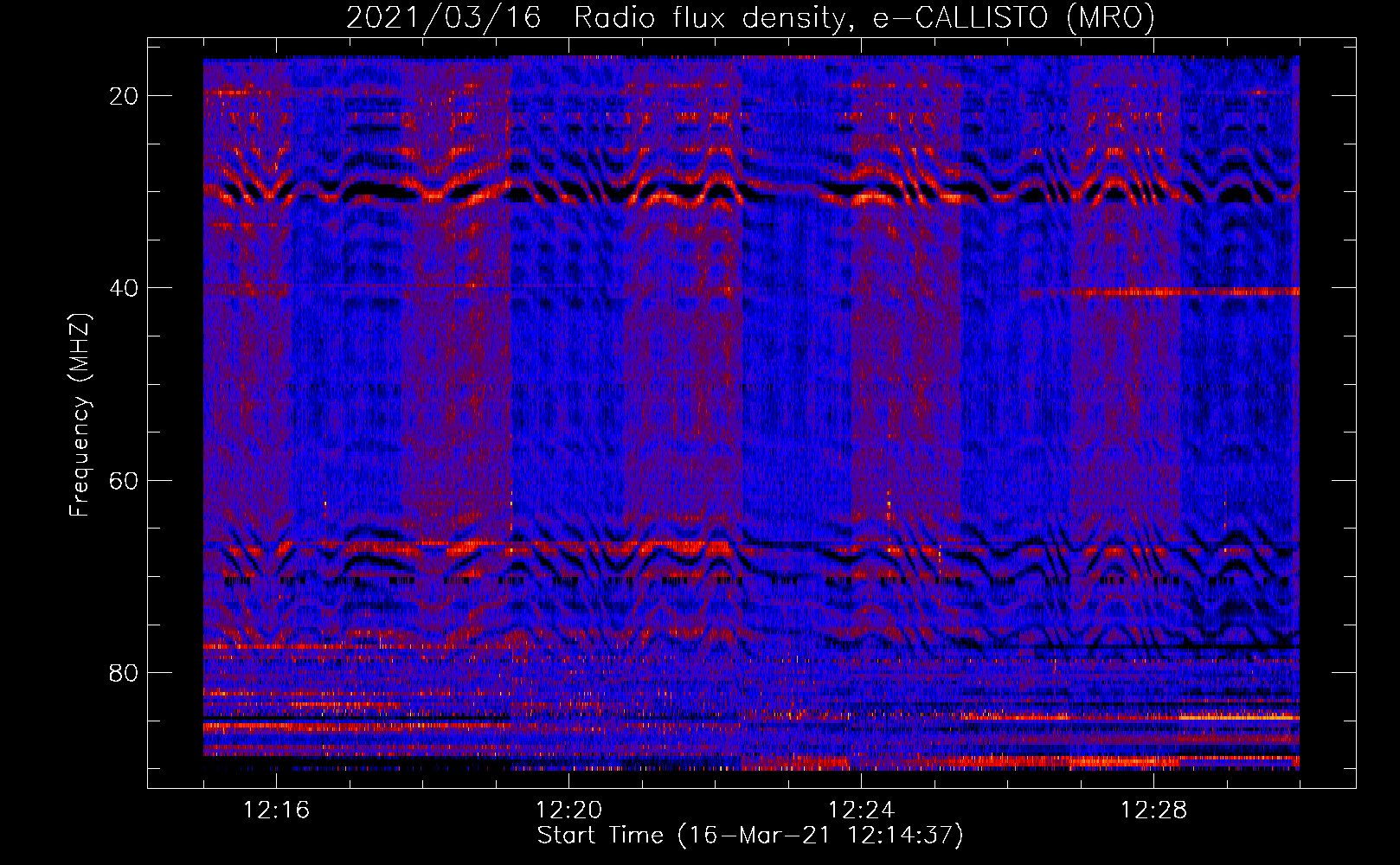The height and width of the screenshot is (865, 1400).
Task: Click the 'Start Time (16-Mar-21 12:14:37)' label
Action: (x=750, y=836)
